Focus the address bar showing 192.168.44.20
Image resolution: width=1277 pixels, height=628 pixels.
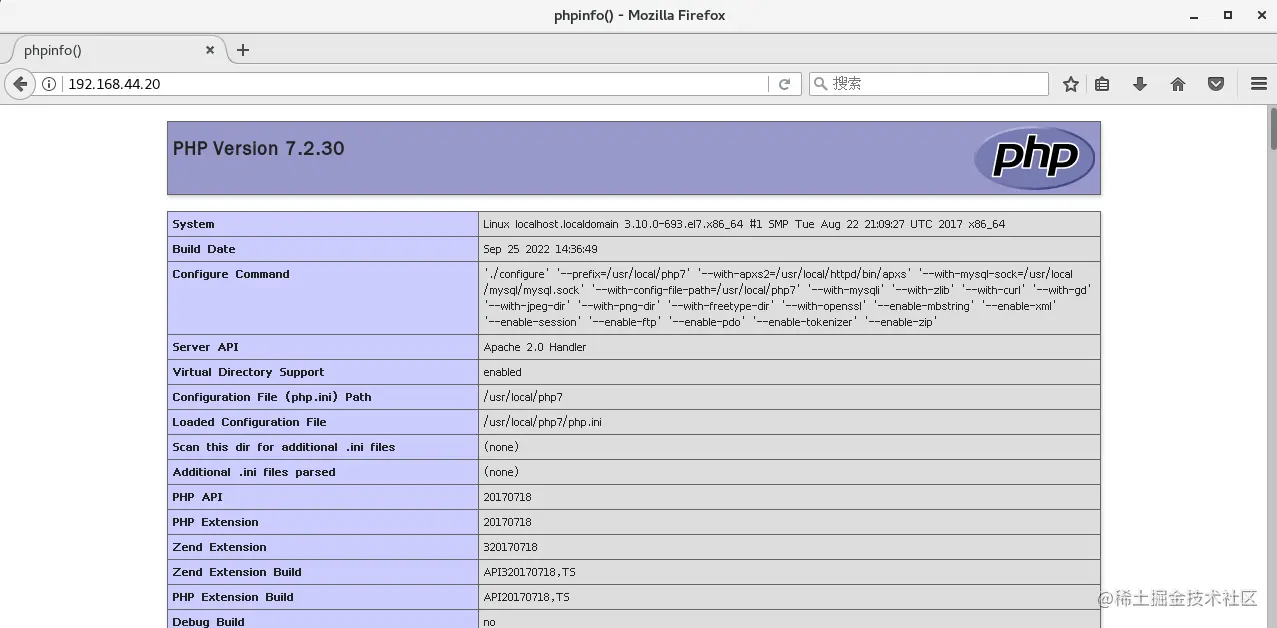416,84
